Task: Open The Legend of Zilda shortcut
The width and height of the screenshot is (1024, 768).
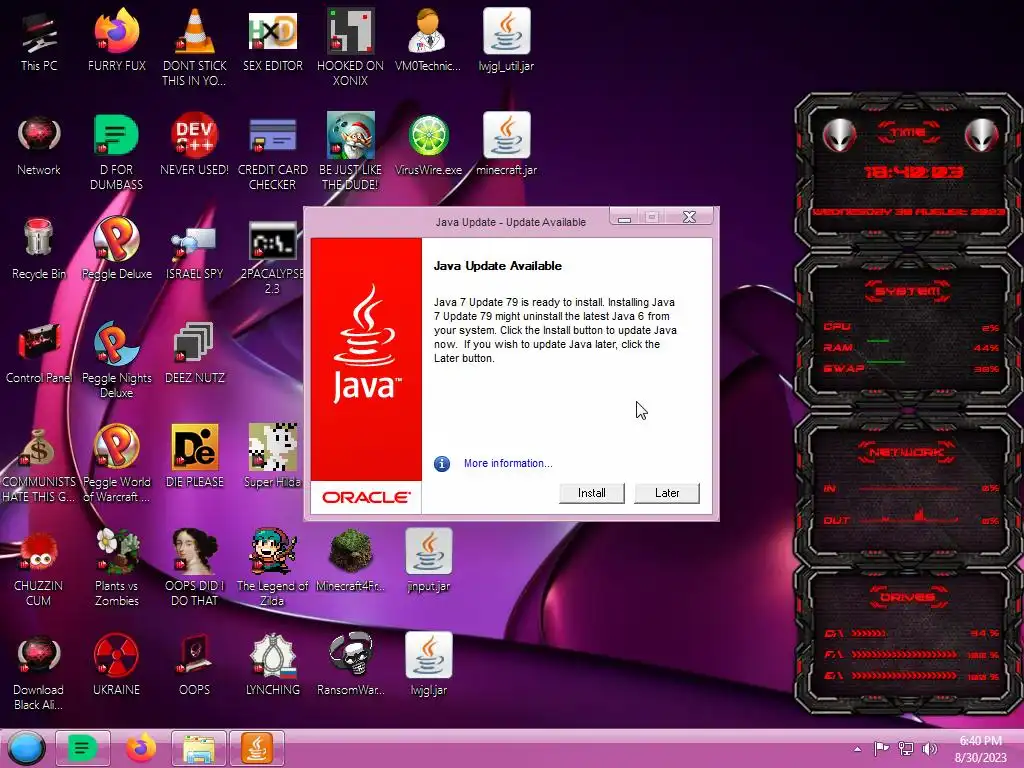Action: (x=273, y=567)
